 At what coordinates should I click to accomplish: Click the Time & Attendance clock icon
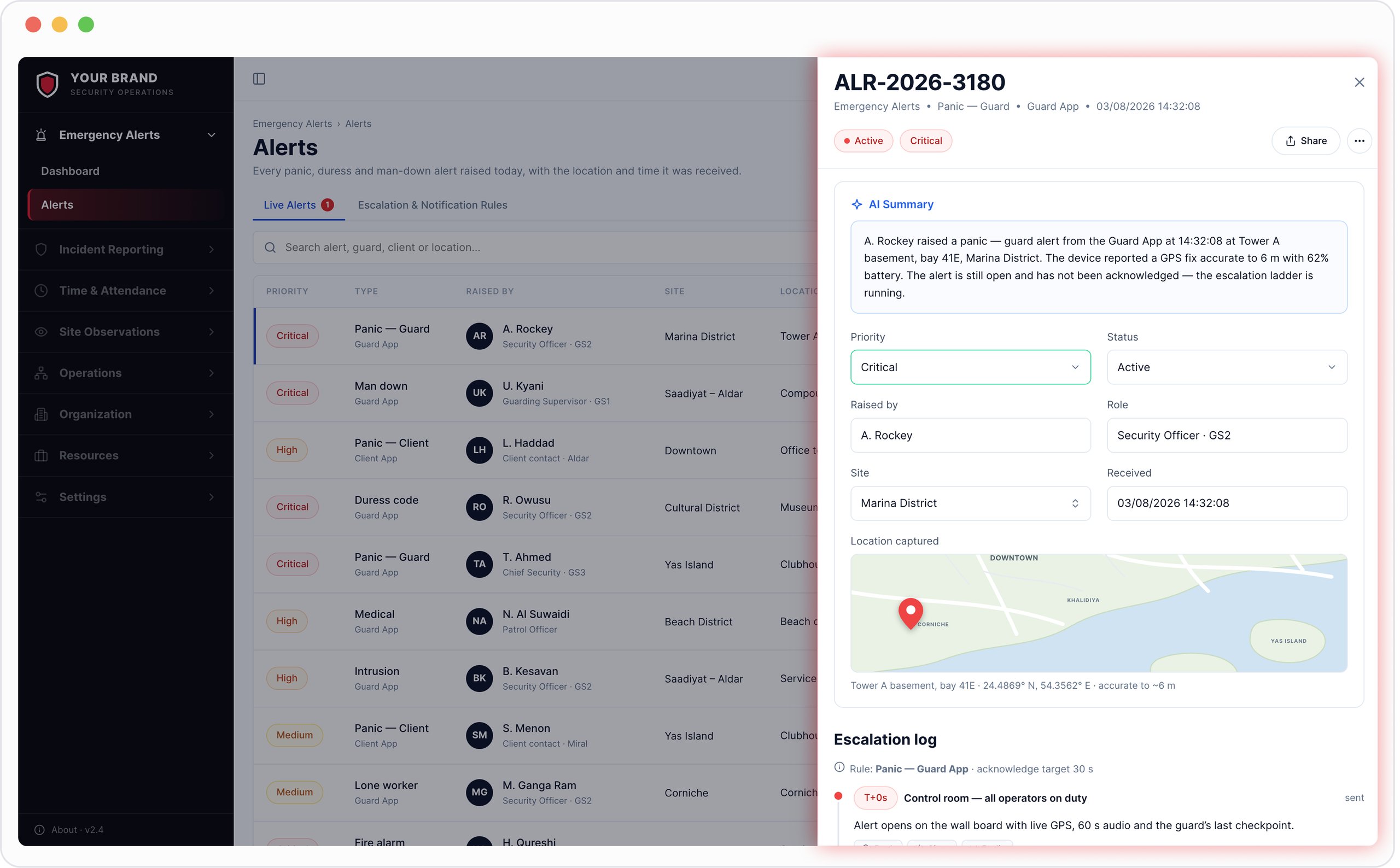[41, 290]
